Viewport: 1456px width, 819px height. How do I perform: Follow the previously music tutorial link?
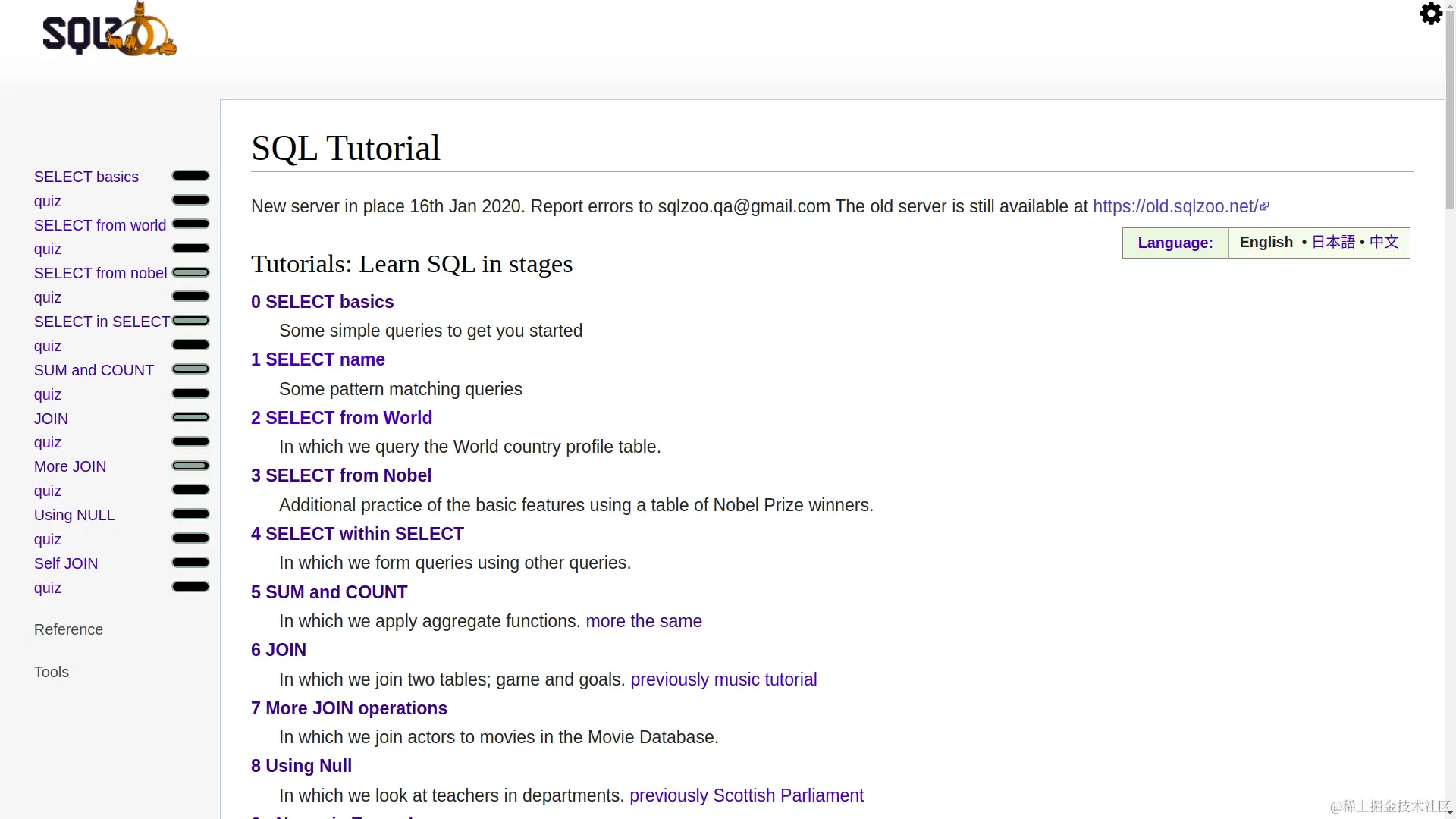[723, 679]
